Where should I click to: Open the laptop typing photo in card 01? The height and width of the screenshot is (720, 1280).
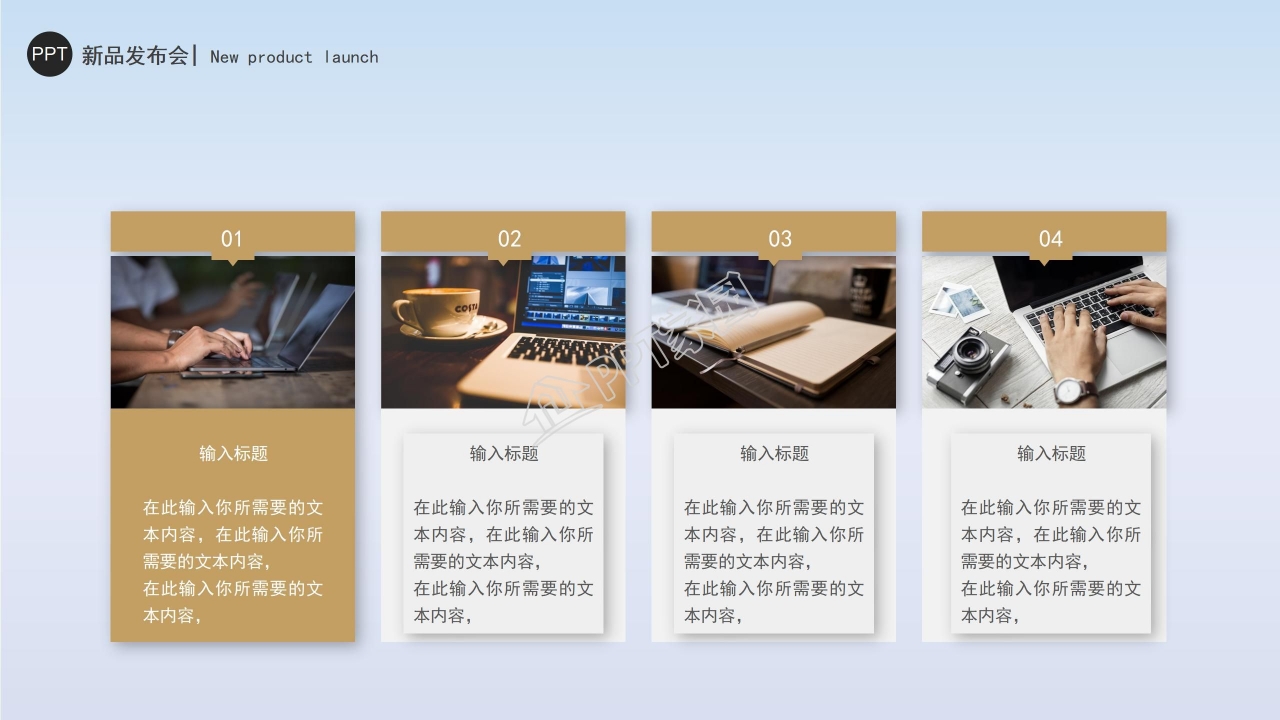coord(233,332)
